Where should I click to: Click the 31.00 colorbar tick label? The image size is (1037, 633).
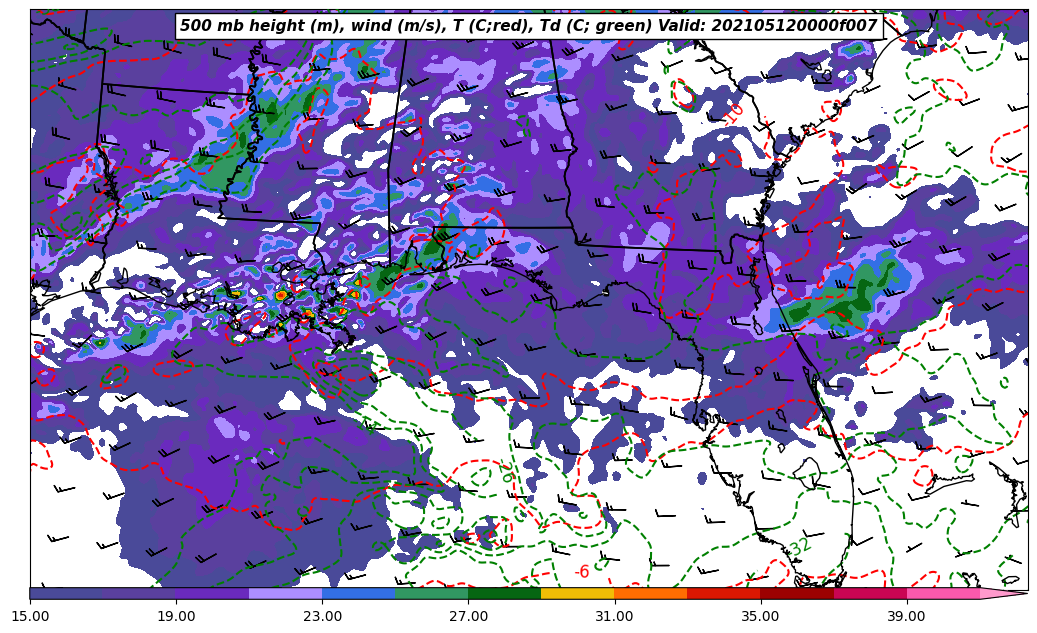pos(614,616)
